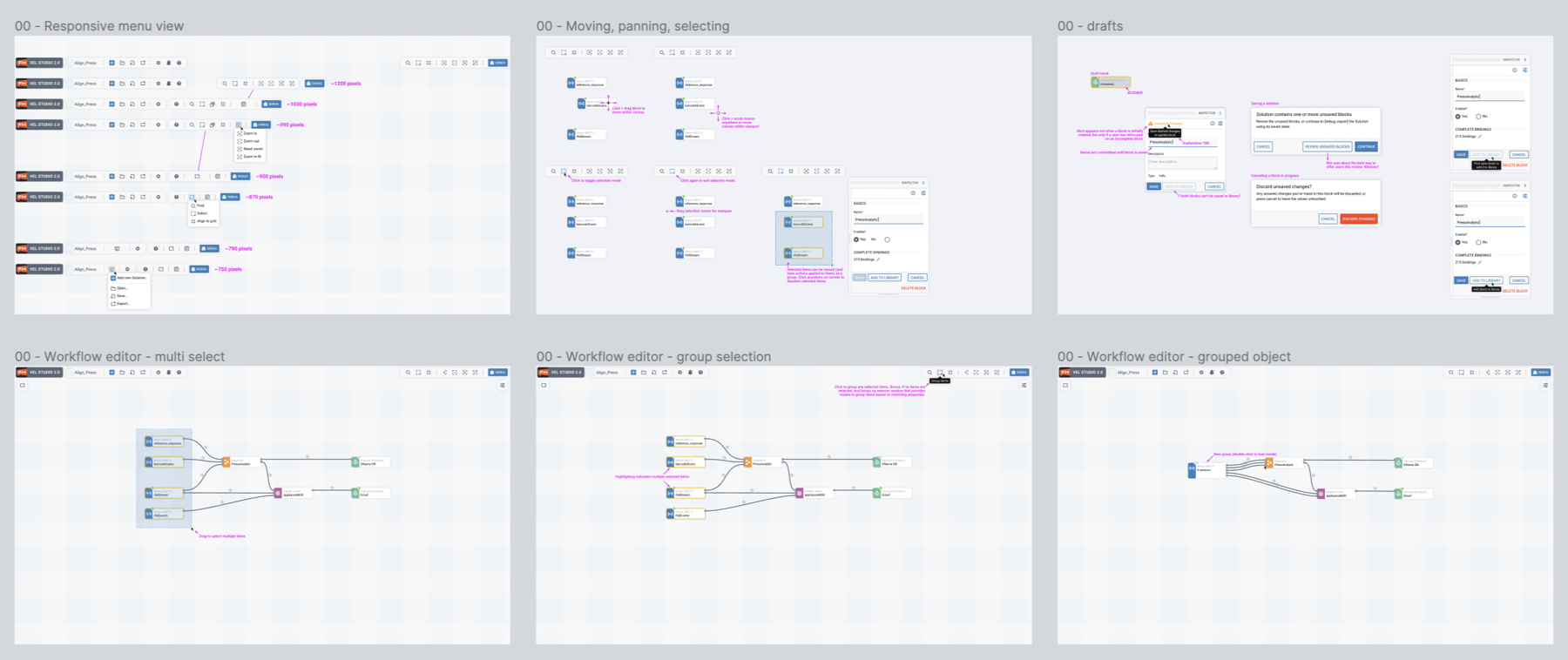Click Review Unsaved Blocks button
Image resolution: width=1568 pixels, height=660 pixels.
(1327, 146)
